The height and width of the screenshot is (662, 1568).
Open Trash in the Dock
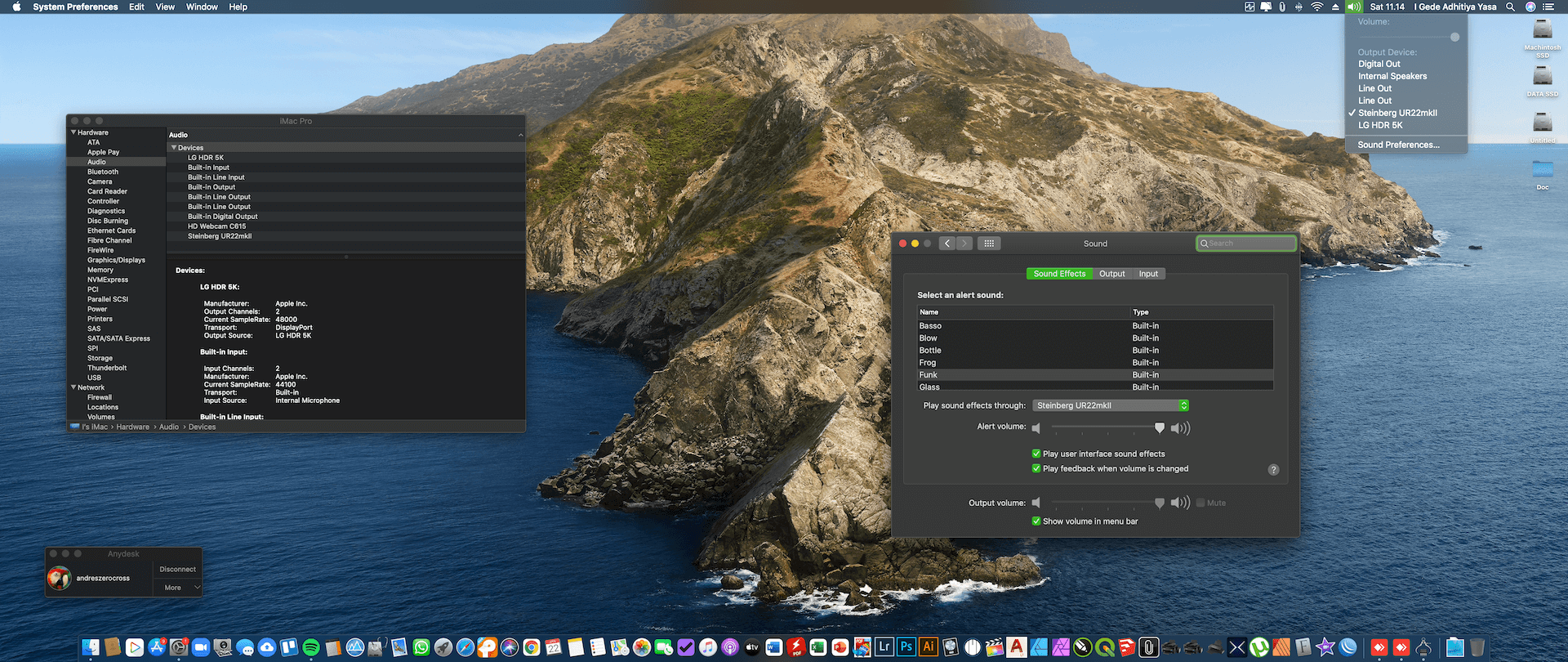click(x=1477, y=647)
